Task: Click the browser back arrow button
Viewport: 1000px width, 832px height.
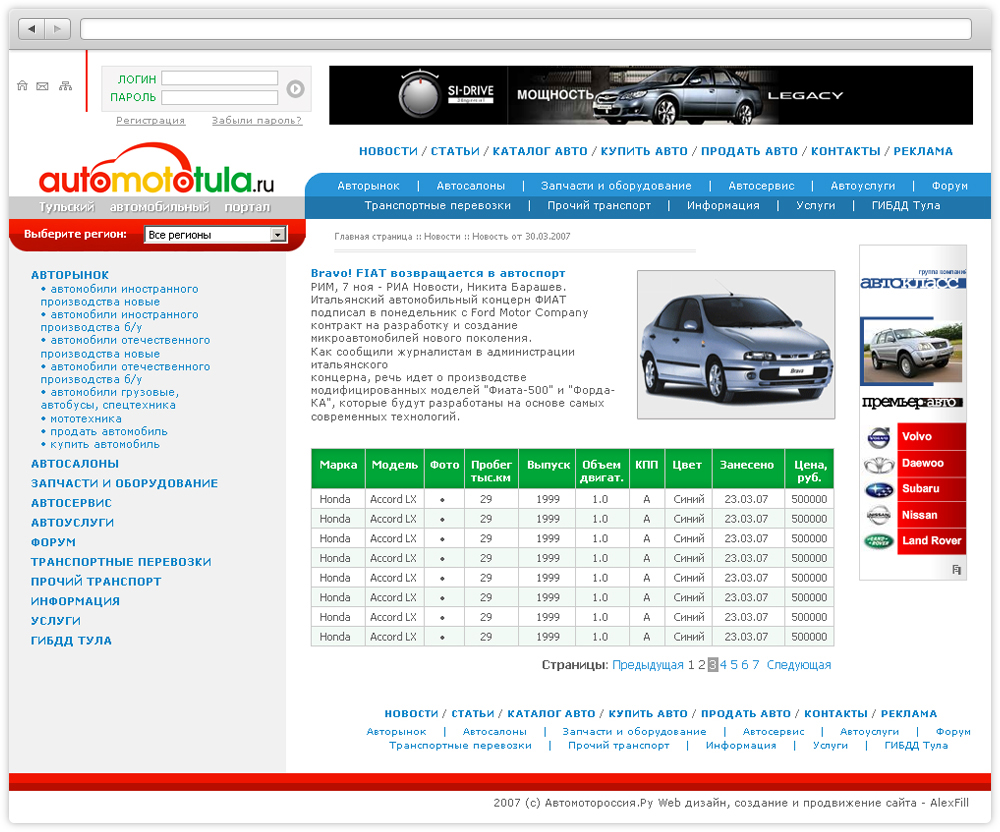Action: [x=31, y=29]
